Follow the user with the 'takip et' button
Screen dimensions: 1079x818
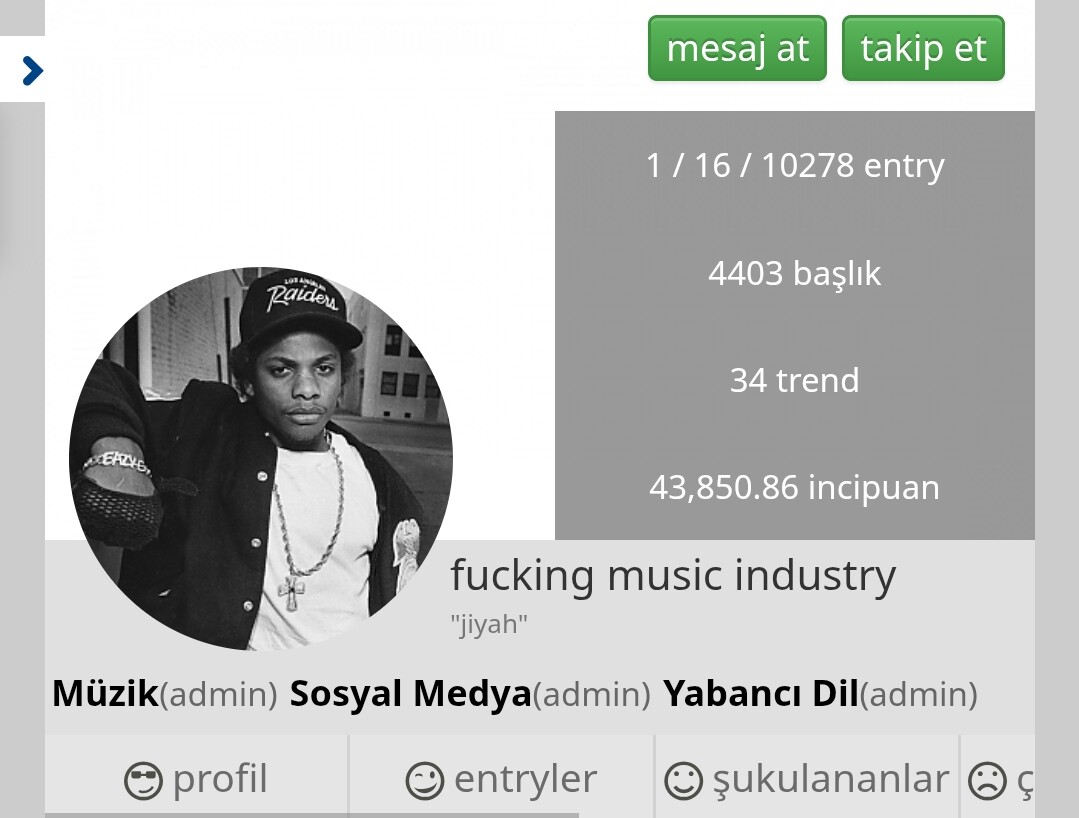click(x=923, y=48)
